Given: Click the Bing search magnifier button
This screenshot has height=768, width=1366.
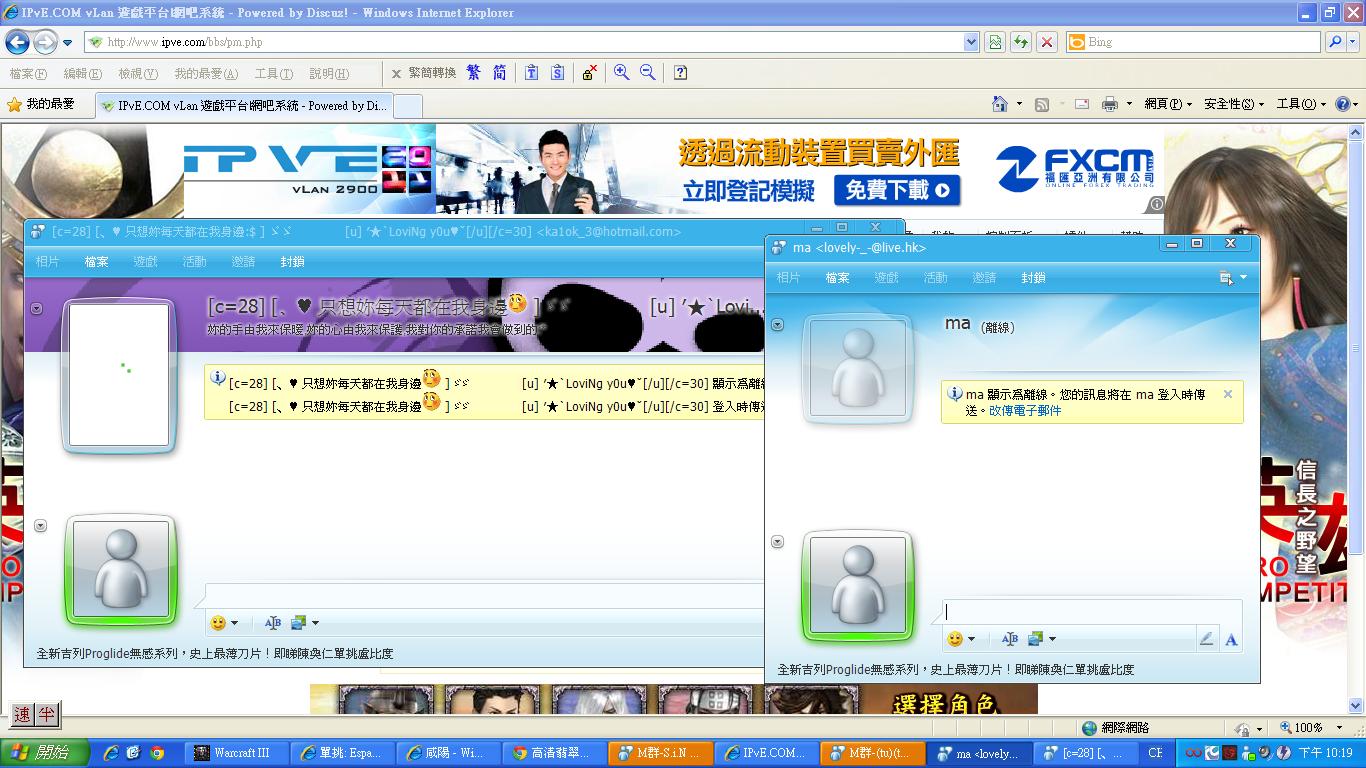Looking at the screenshot, I should [1334, 42].
